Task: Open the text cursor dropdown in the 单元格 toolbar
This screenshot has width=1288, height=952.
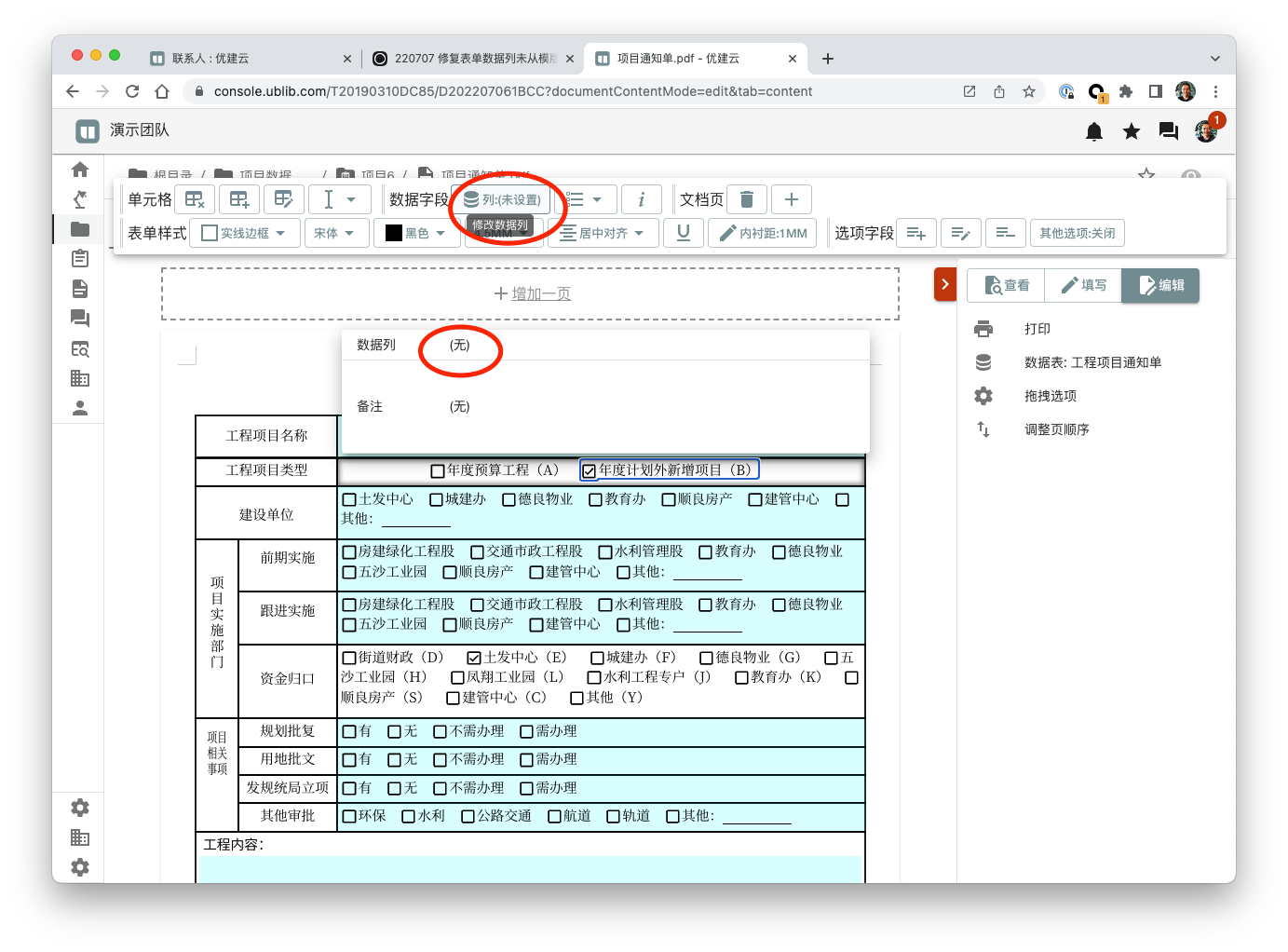Action: 340,199
